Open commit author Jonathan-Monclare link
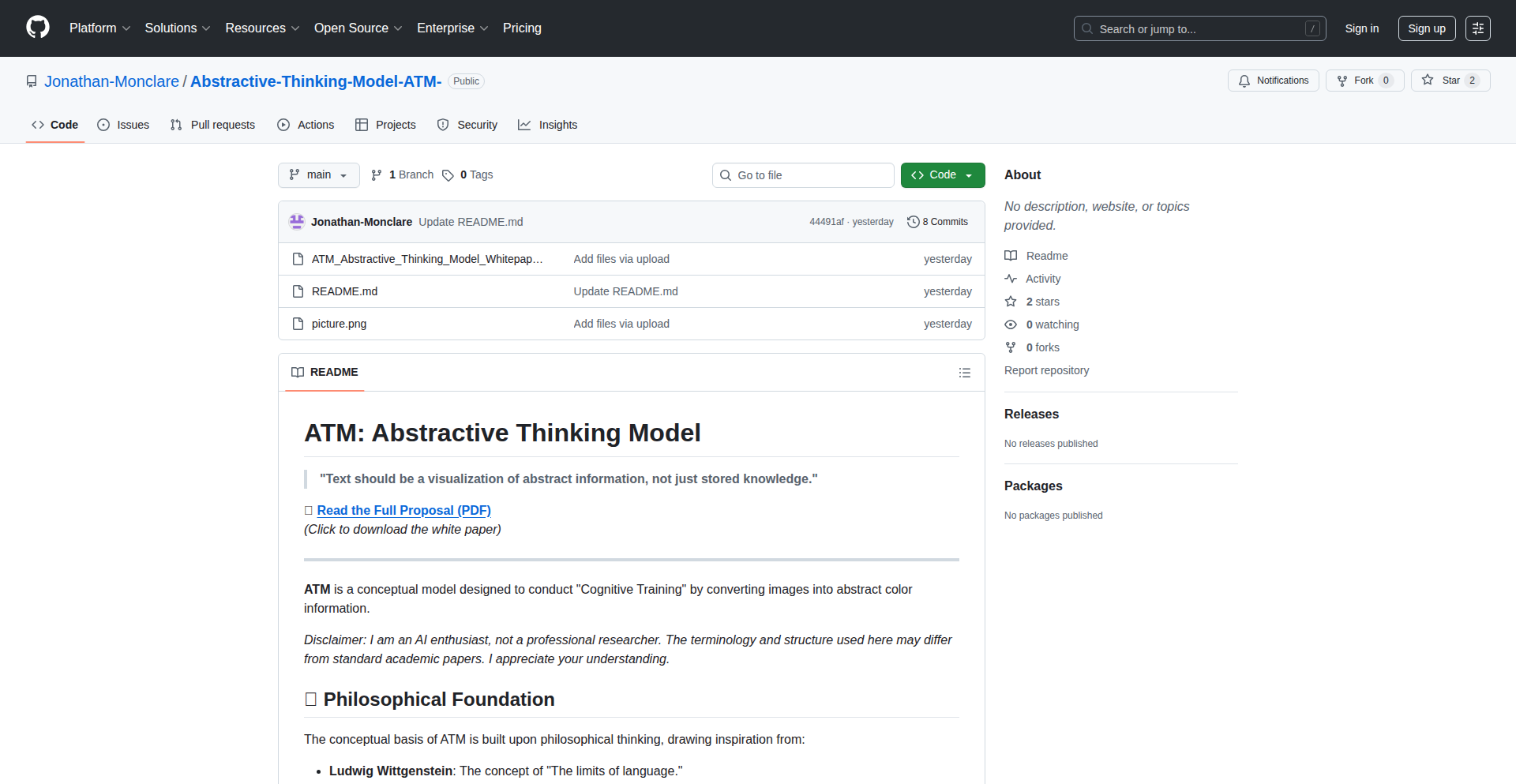 [x=362, y=222]
